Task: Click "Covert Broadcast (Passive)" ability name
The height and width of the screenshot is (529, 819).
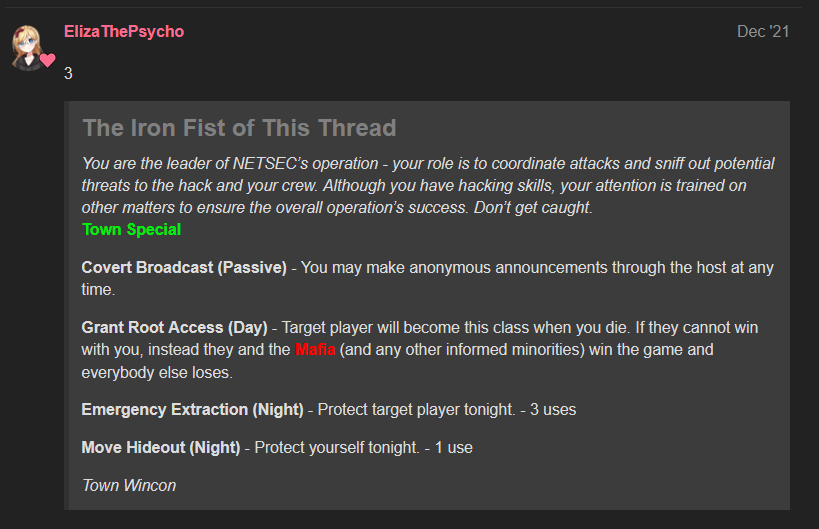Action: tap(184, 267)
